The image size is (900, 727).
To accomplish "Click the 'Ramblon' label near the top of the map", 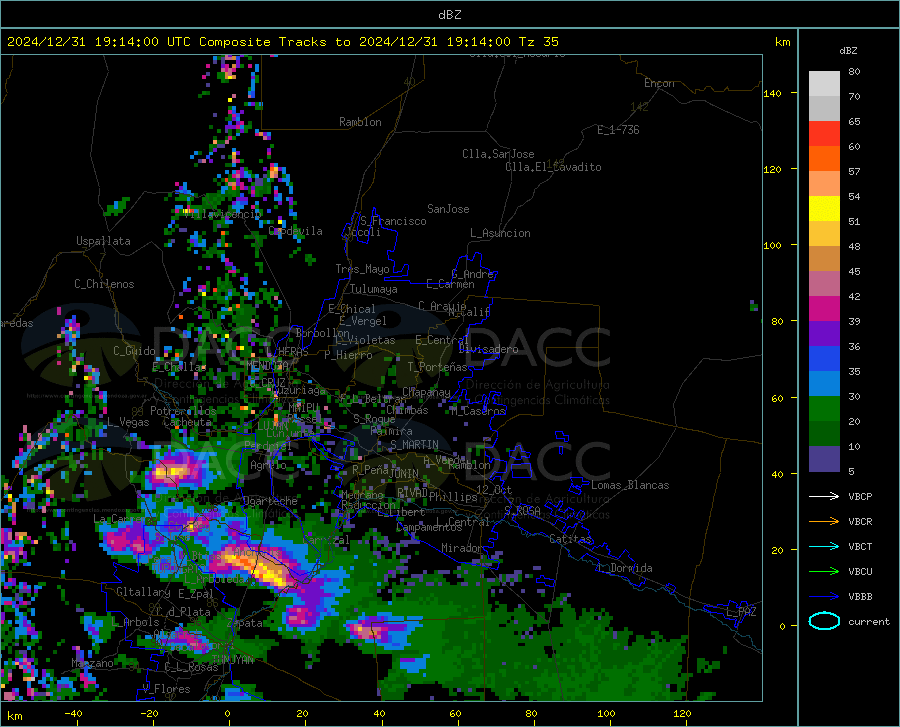I will (360, 122).
